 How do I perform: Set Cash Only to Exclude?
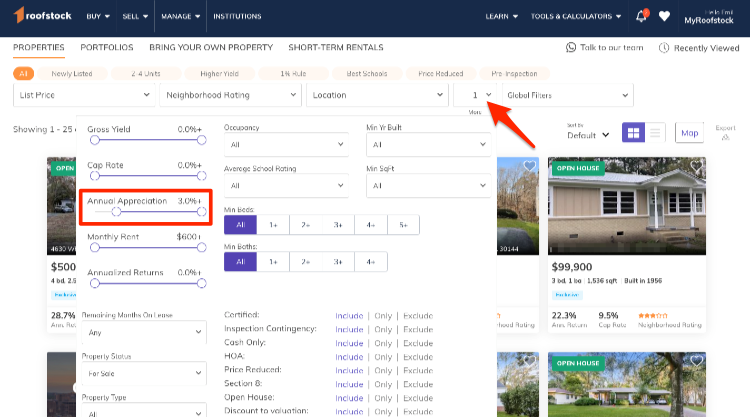[x=418, y=343]
